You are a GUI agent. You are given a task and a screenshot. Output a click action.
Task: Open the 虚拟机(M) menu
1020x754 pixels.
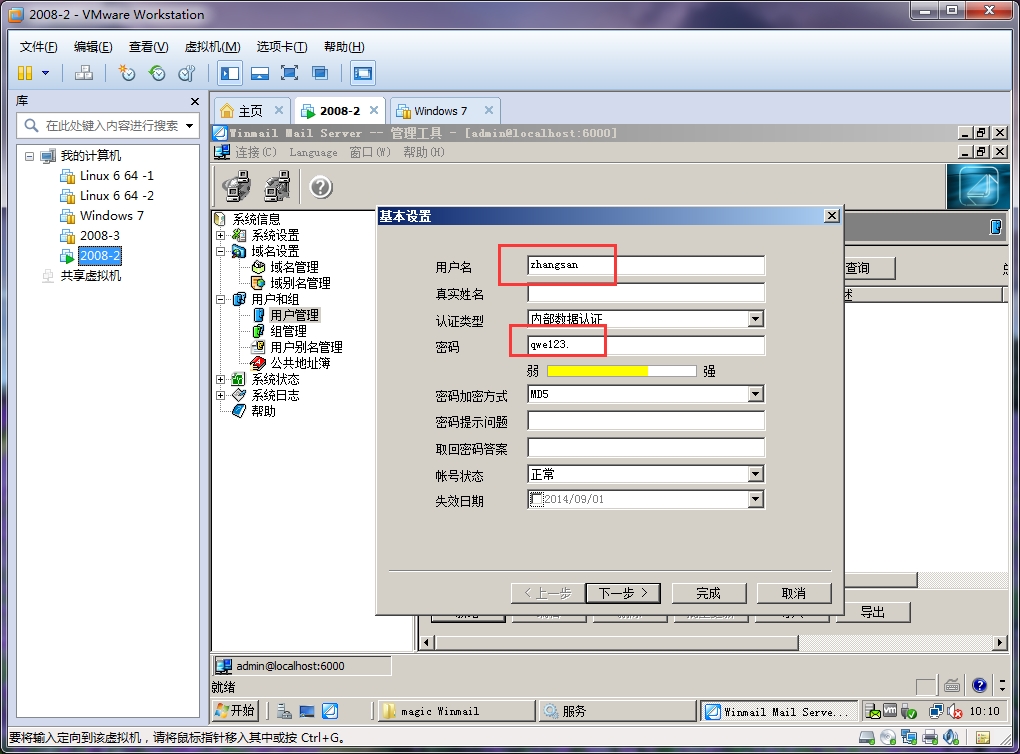pyautogui.click(x=212, y=47)
